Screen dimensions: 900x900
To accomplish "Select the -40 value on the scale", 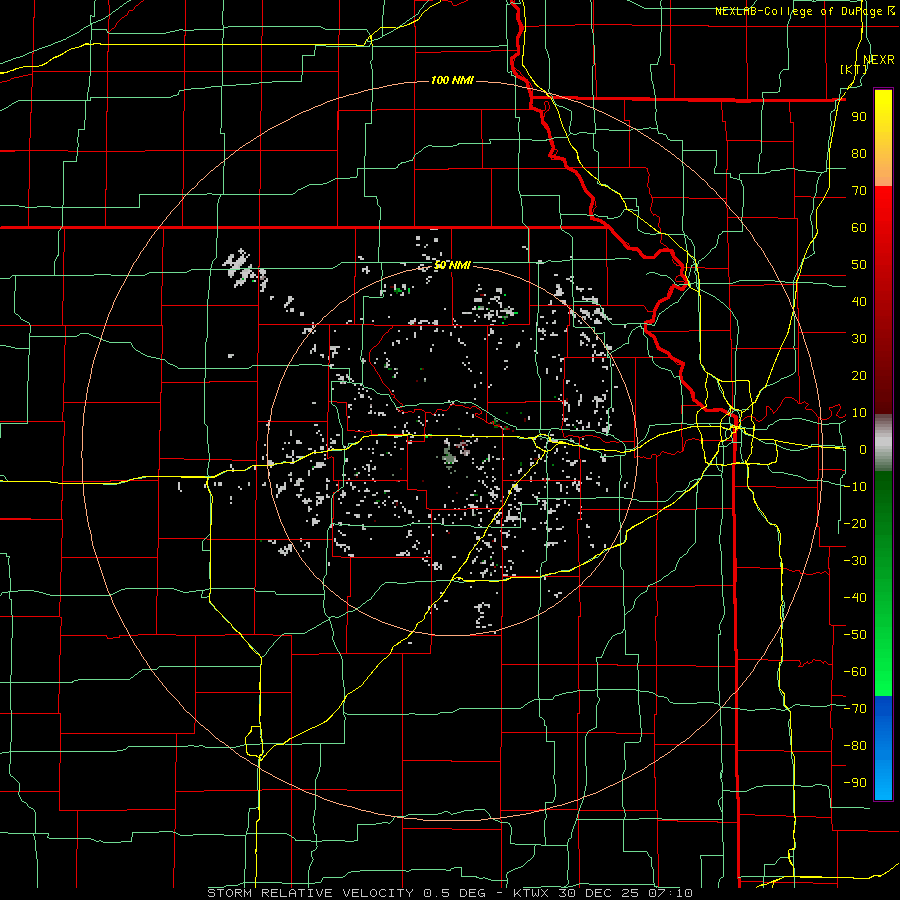I will click(855, 598).
